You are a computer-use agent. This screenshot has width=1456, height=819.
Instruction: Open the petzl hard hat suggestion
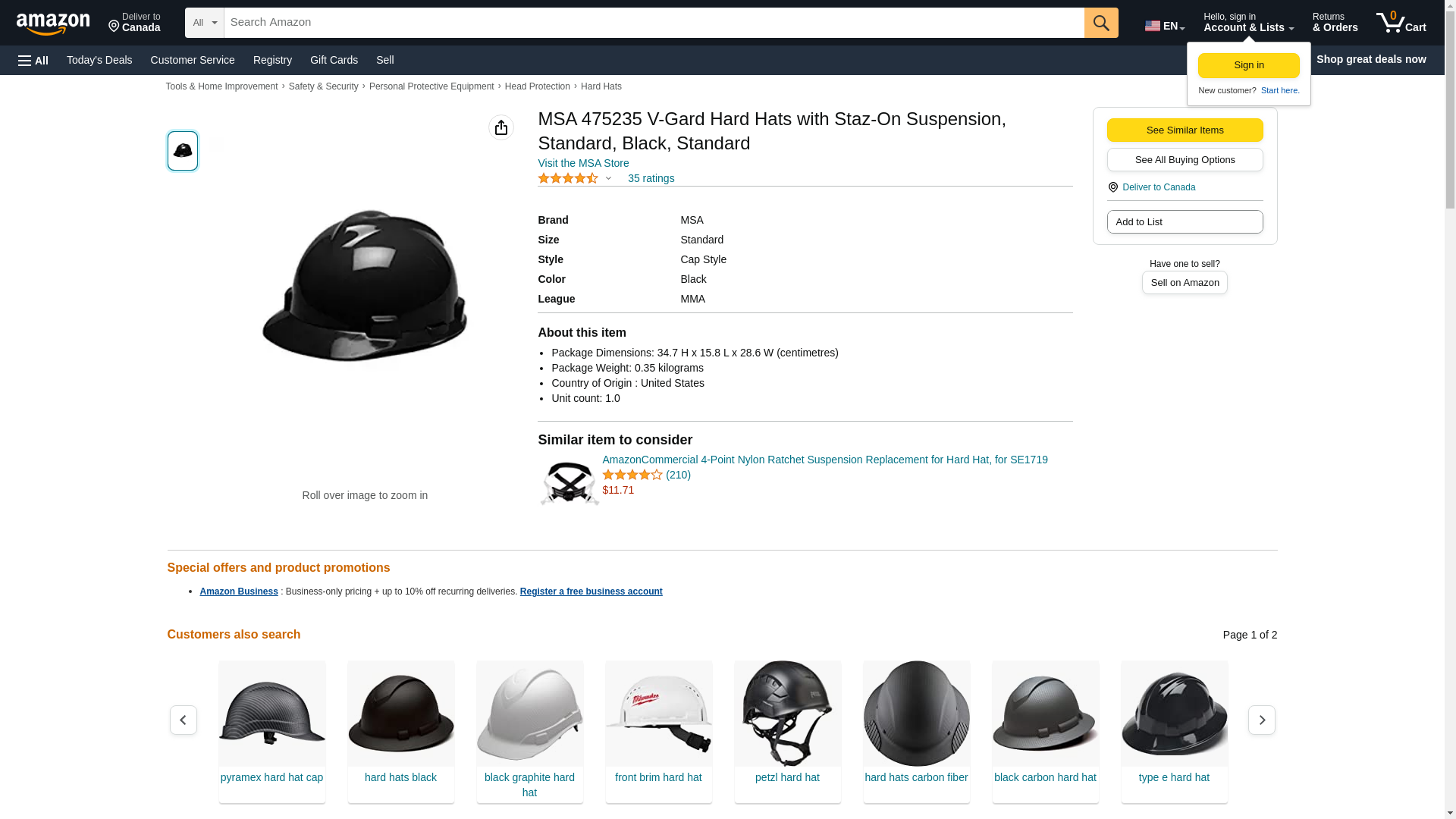point(787,777)
